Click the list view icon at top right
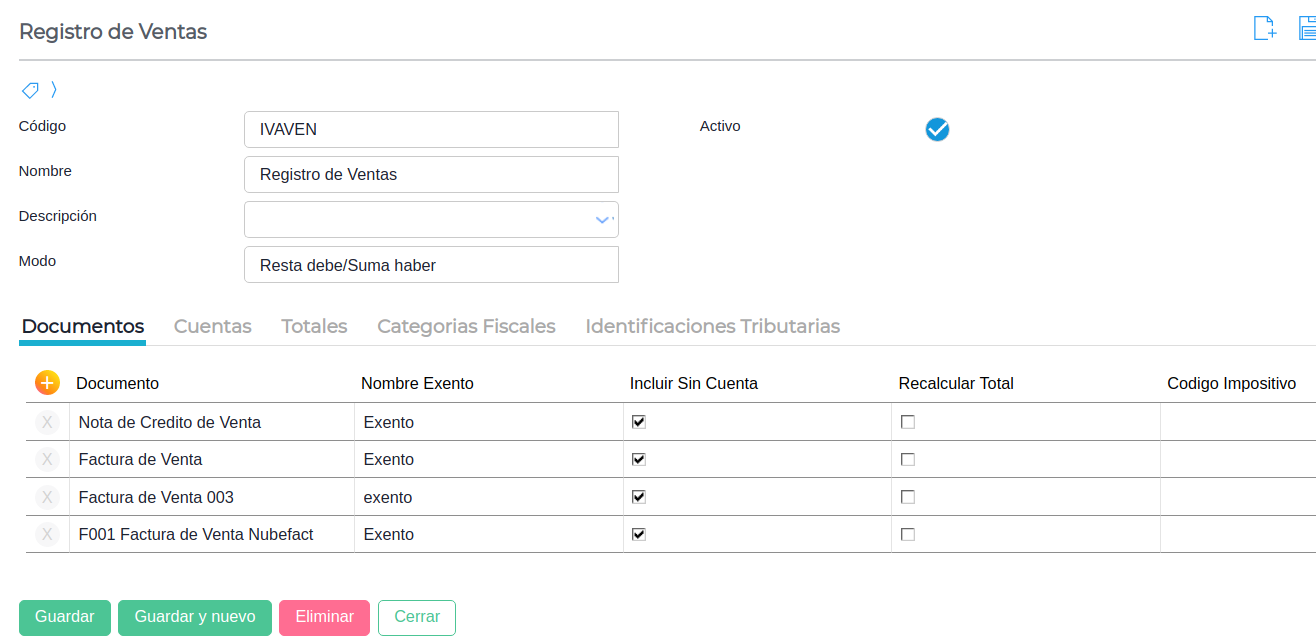This screenshot has width=1316, height=641. coord(1307,28)
